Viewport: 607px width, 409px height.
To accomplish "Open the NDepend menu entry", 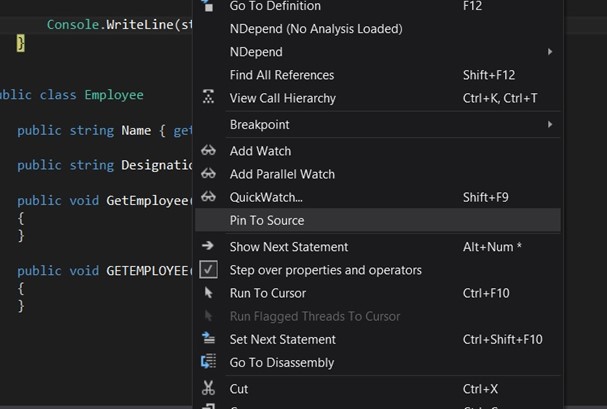I will point(377,52).
